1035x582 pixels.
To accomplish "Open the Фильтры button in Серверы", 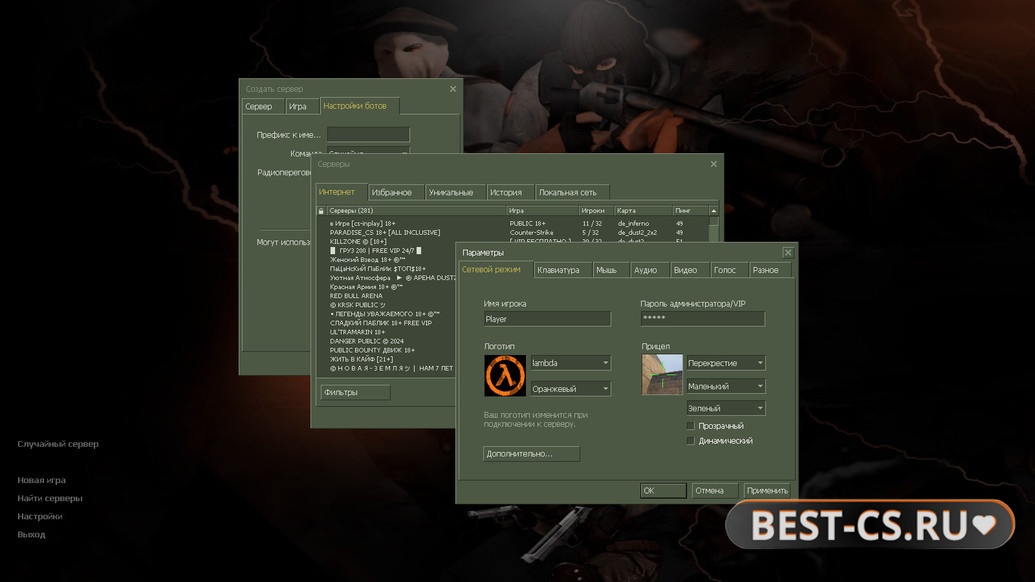I will [x=355, y=392].
